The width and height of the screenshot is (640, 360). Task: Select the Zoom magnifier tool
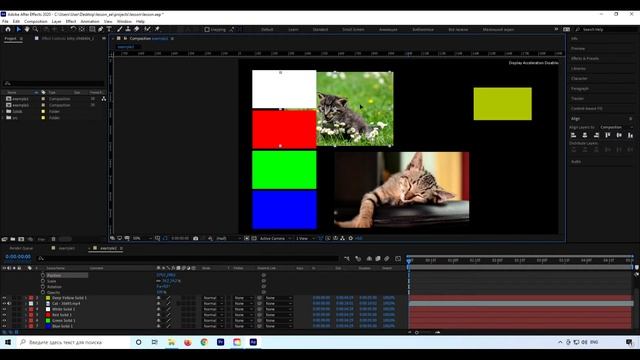pyautogui.click(x=36, y=29)
